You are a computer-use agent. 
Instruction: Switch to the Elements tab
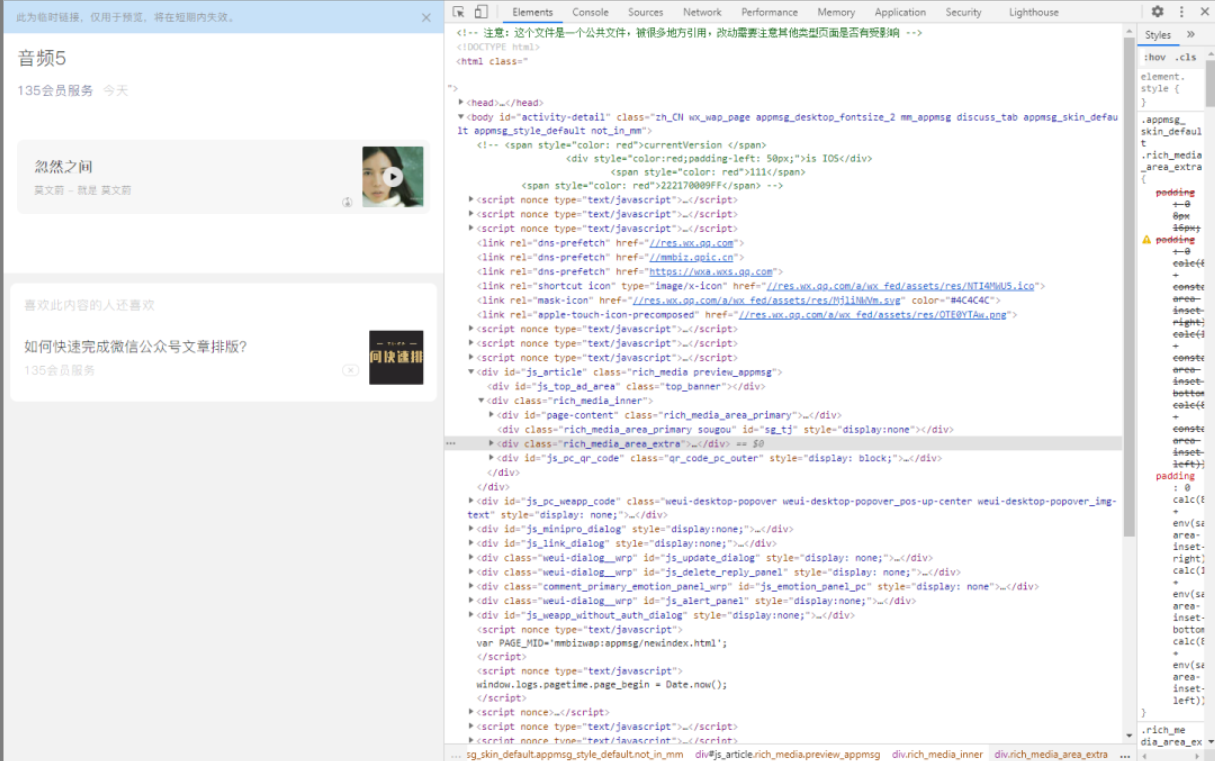[532, 12]
